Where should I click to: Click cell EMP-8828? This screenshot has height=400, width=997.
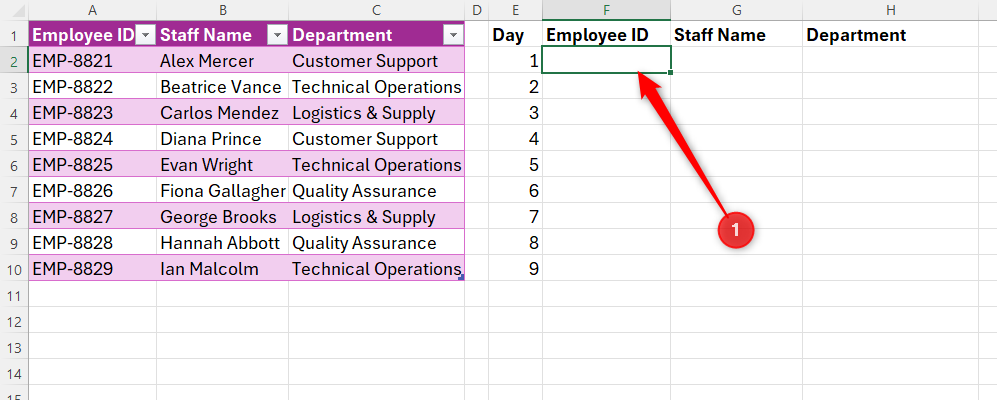[x=93, y=244]
